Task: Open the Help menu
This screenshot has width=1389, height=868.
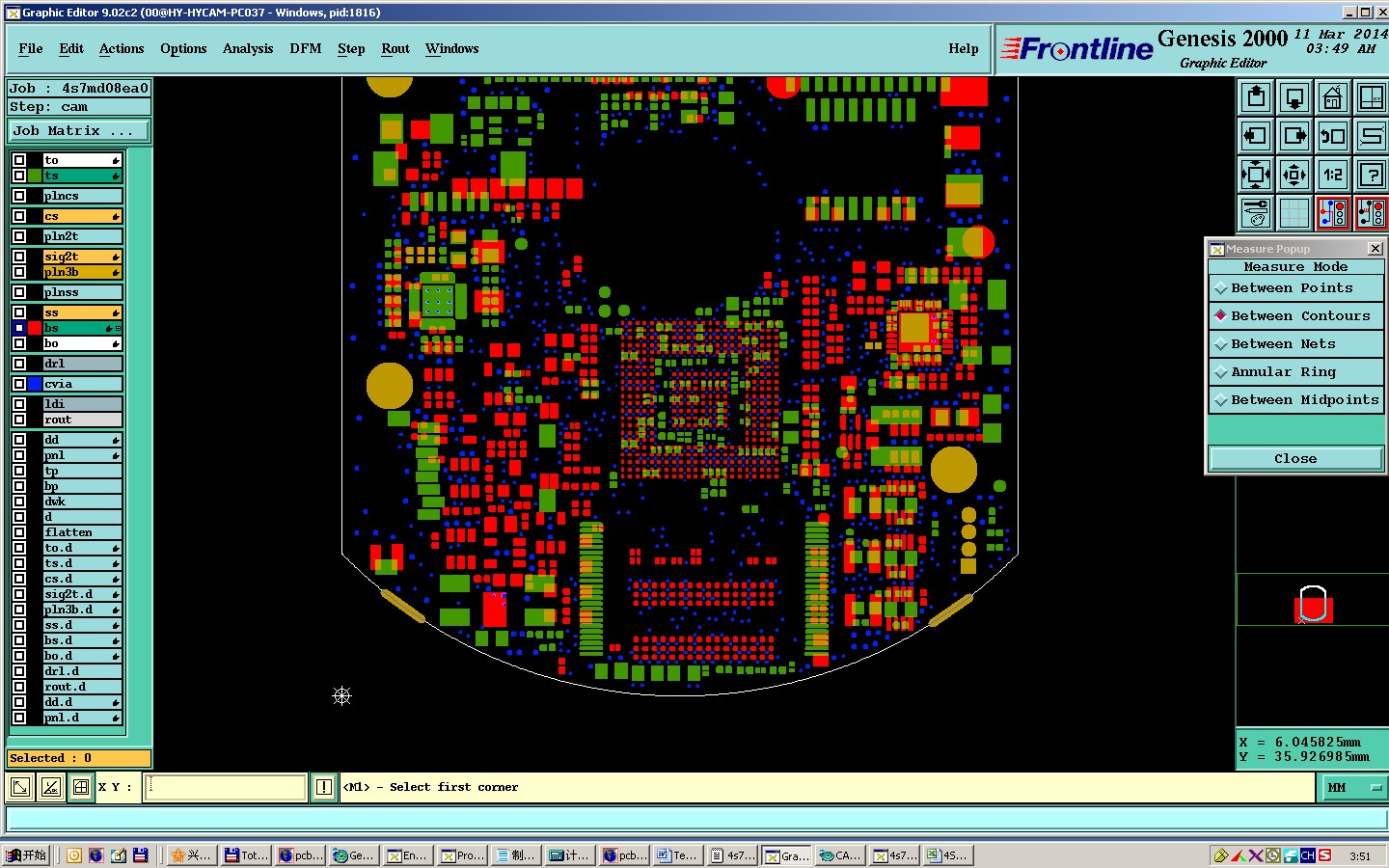Action: 964,48
